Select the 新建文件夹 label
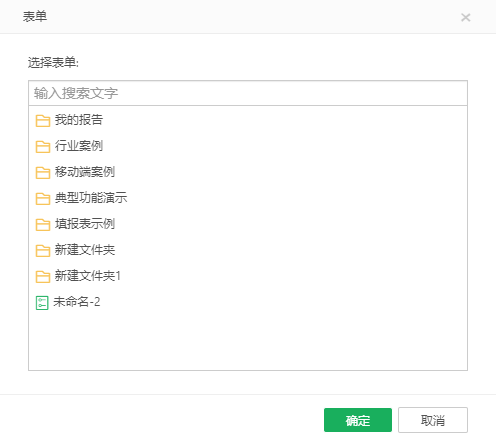The width and height of the screenshot is (496, 443). pos(85,250)
